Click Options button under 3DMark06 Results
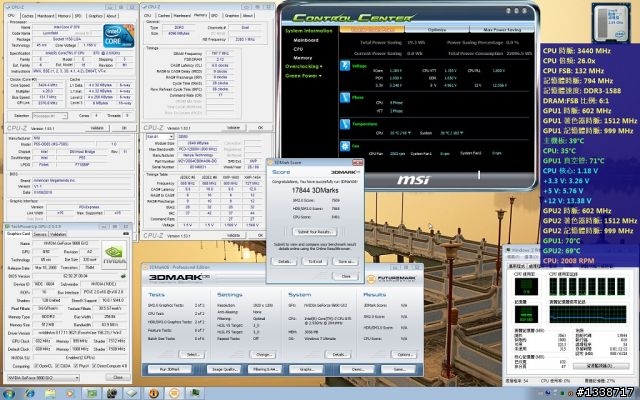This screenshot has height=400, width=640. (404, 355)
